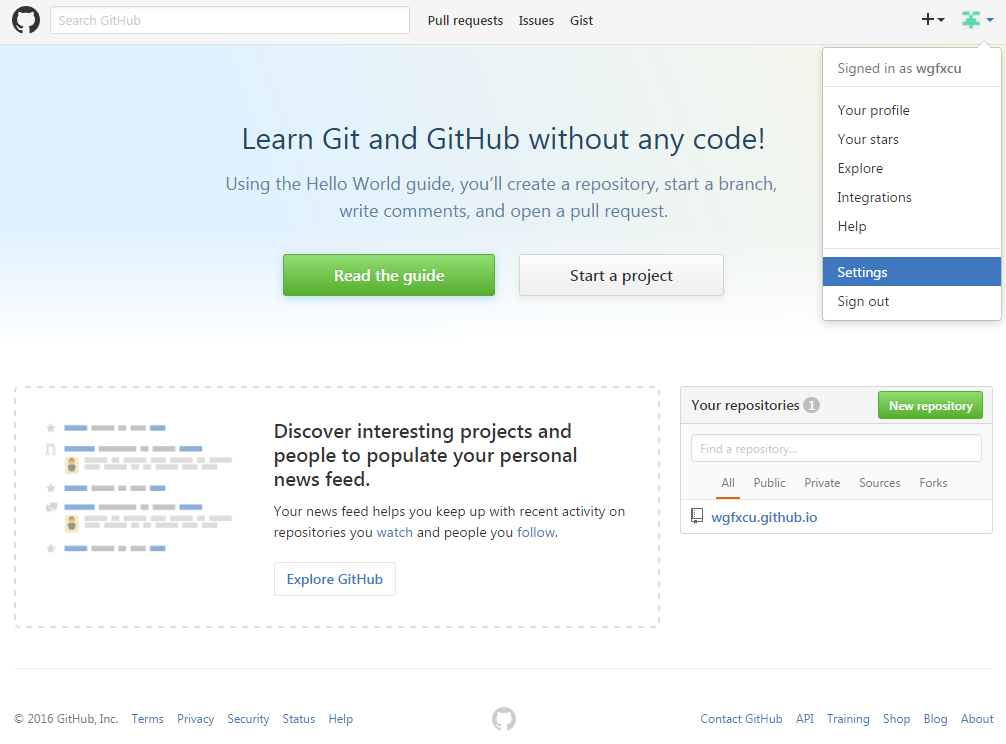Click the Start a project button
Image resolution: width=1006 pixels, height=744 pixels.
[621, 275]
